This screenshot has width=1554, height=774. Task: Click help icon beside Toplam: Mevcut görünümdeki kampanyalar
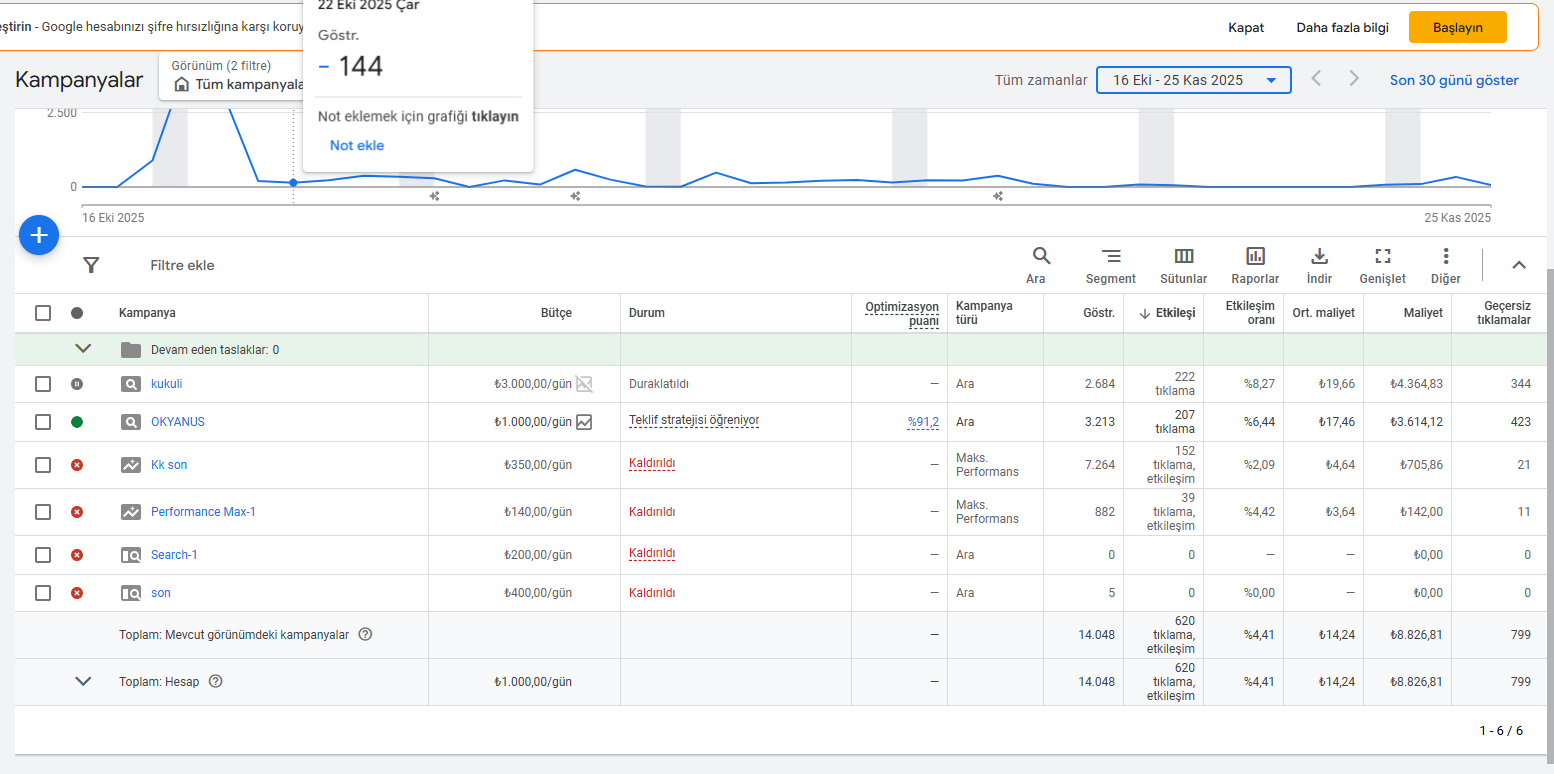pyautogui.click(x=365, y=634)
